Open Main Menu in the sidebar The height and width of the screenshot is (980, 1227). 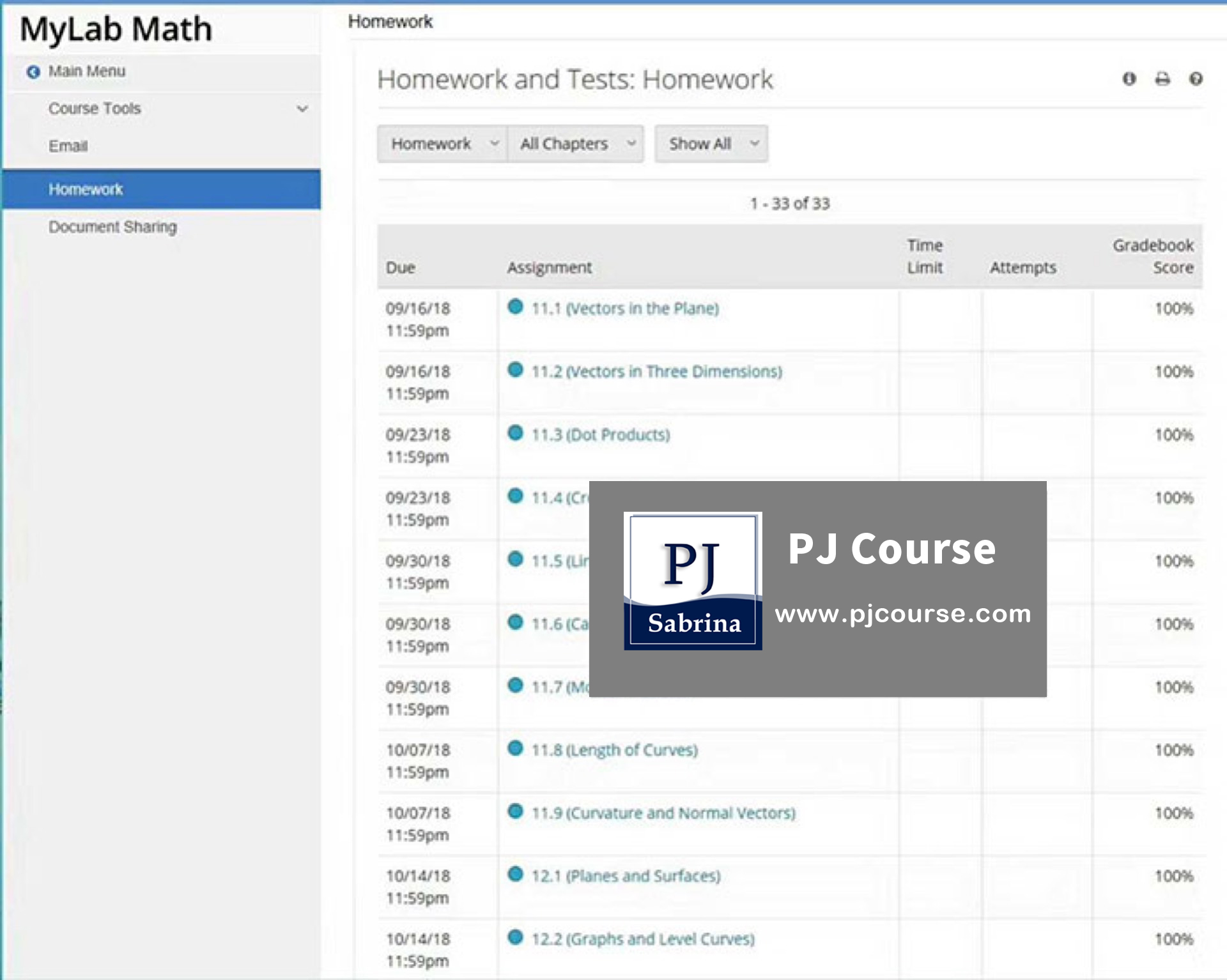(87, 72)
